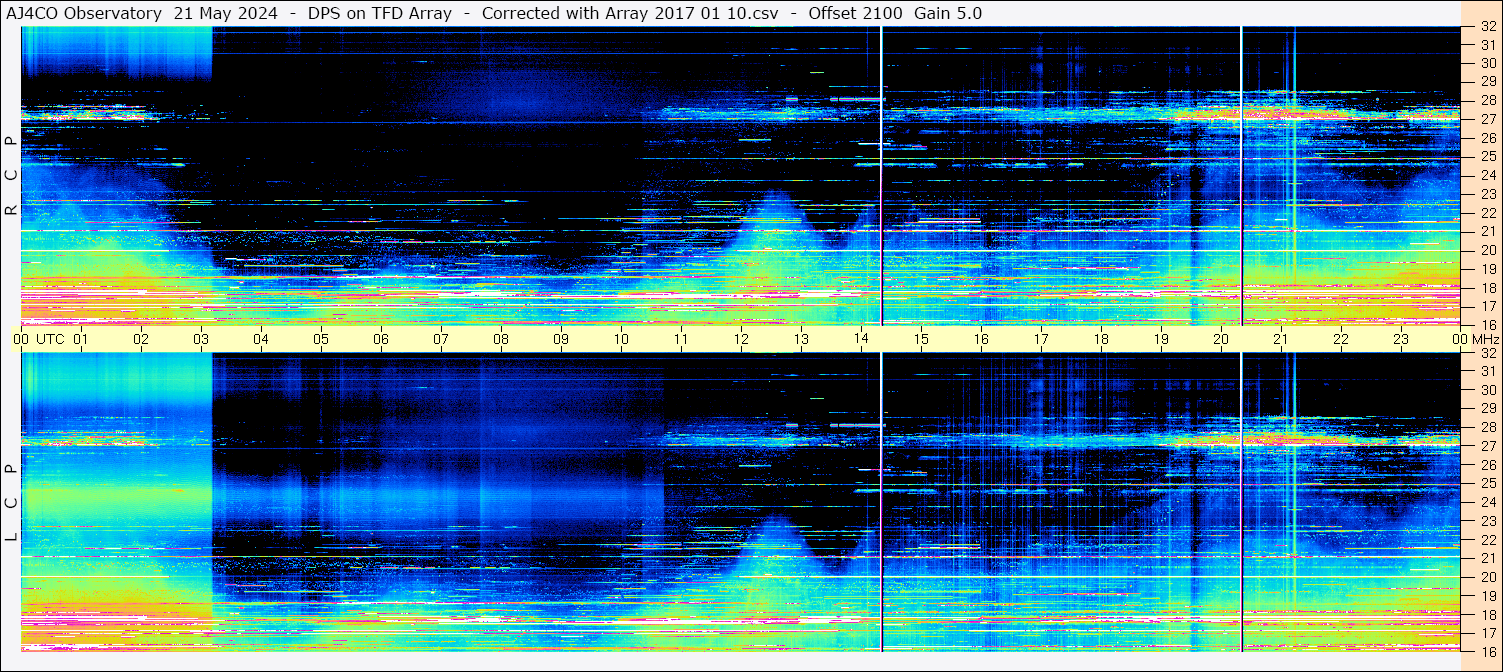Click the 22 hour label on time axis
This screenshot has width=1503, height=672.
pyautogui.click(x=1341, y=339)
